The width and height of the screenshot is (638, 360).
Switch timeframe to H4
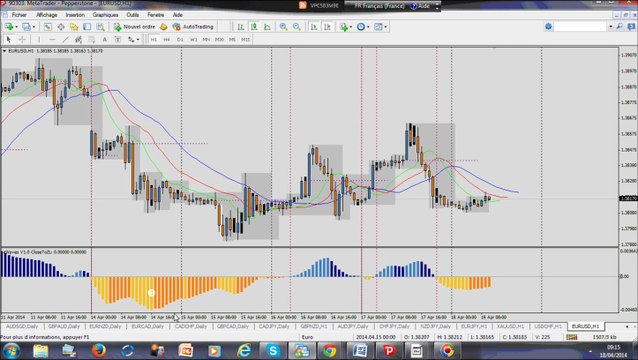click(167, 39)
